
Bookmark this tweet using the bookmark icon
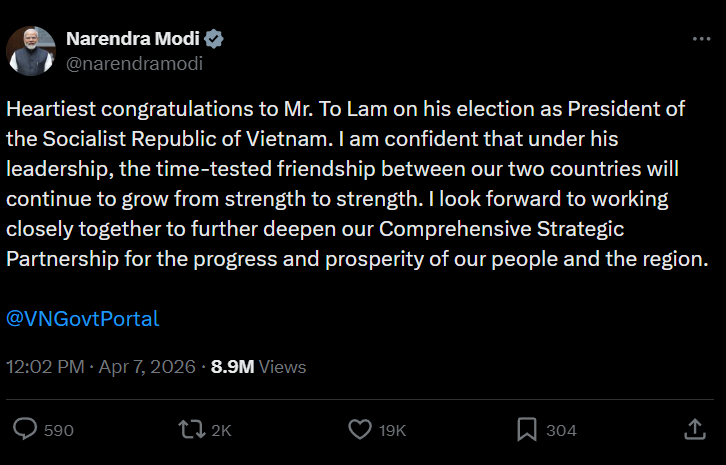[527, 429]
